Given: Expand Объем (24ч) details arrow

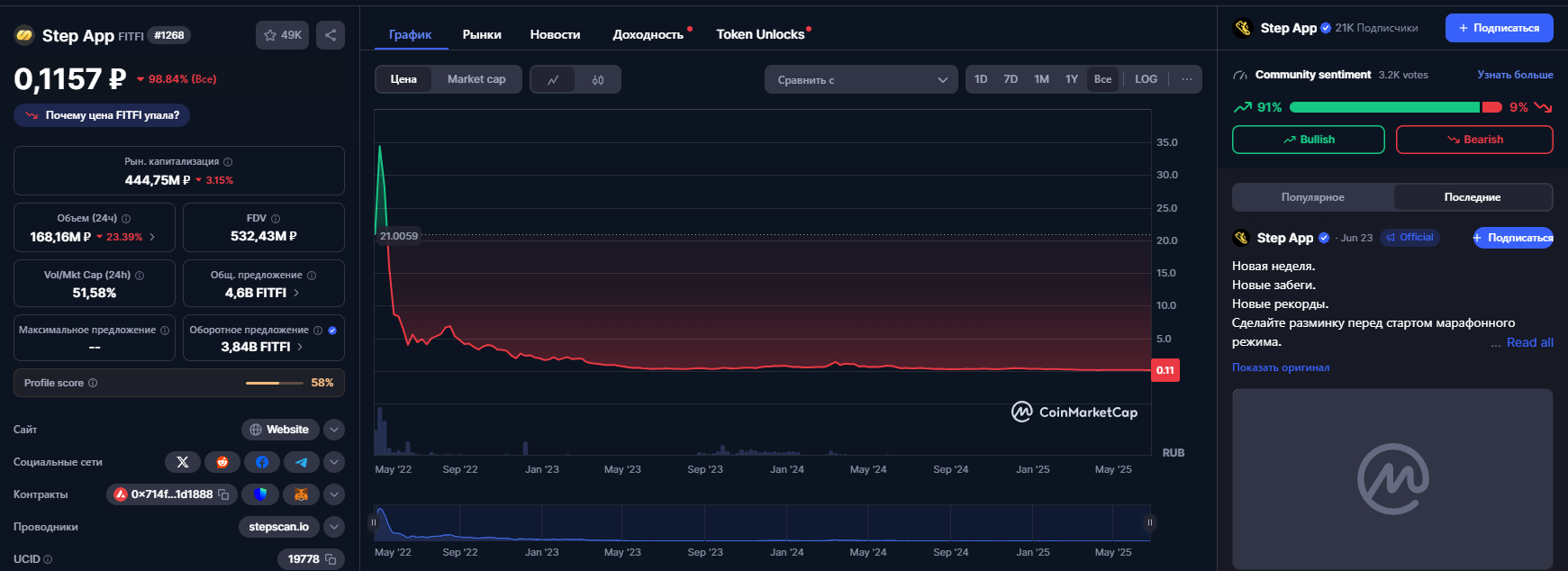Looking at the screenshot, I should tap(152, 237).
